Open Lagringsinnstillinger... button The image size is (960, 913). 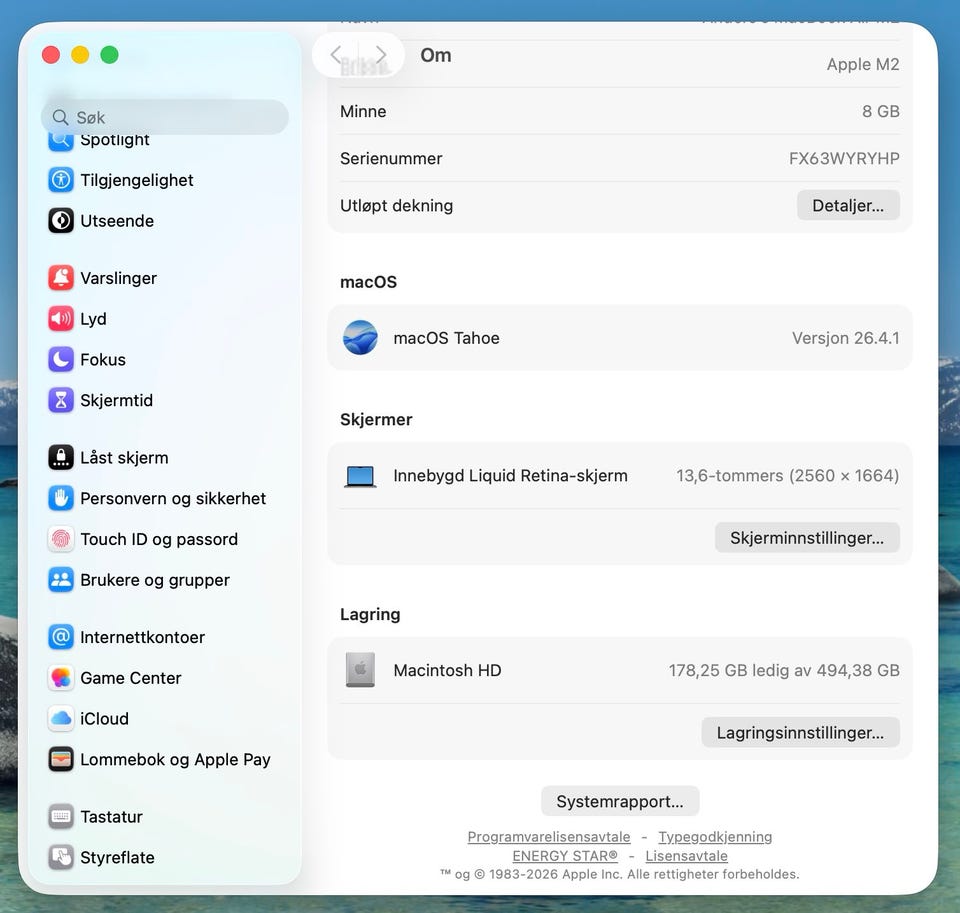click(x=800, y=732)
